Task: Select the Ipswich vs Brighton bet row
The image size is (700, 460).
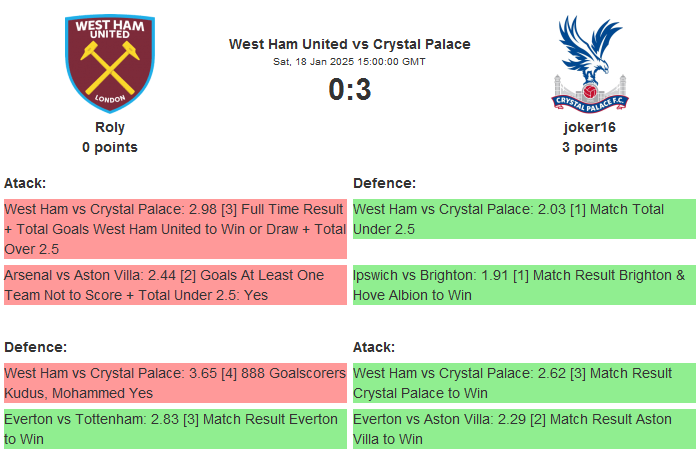Action: 523,285
